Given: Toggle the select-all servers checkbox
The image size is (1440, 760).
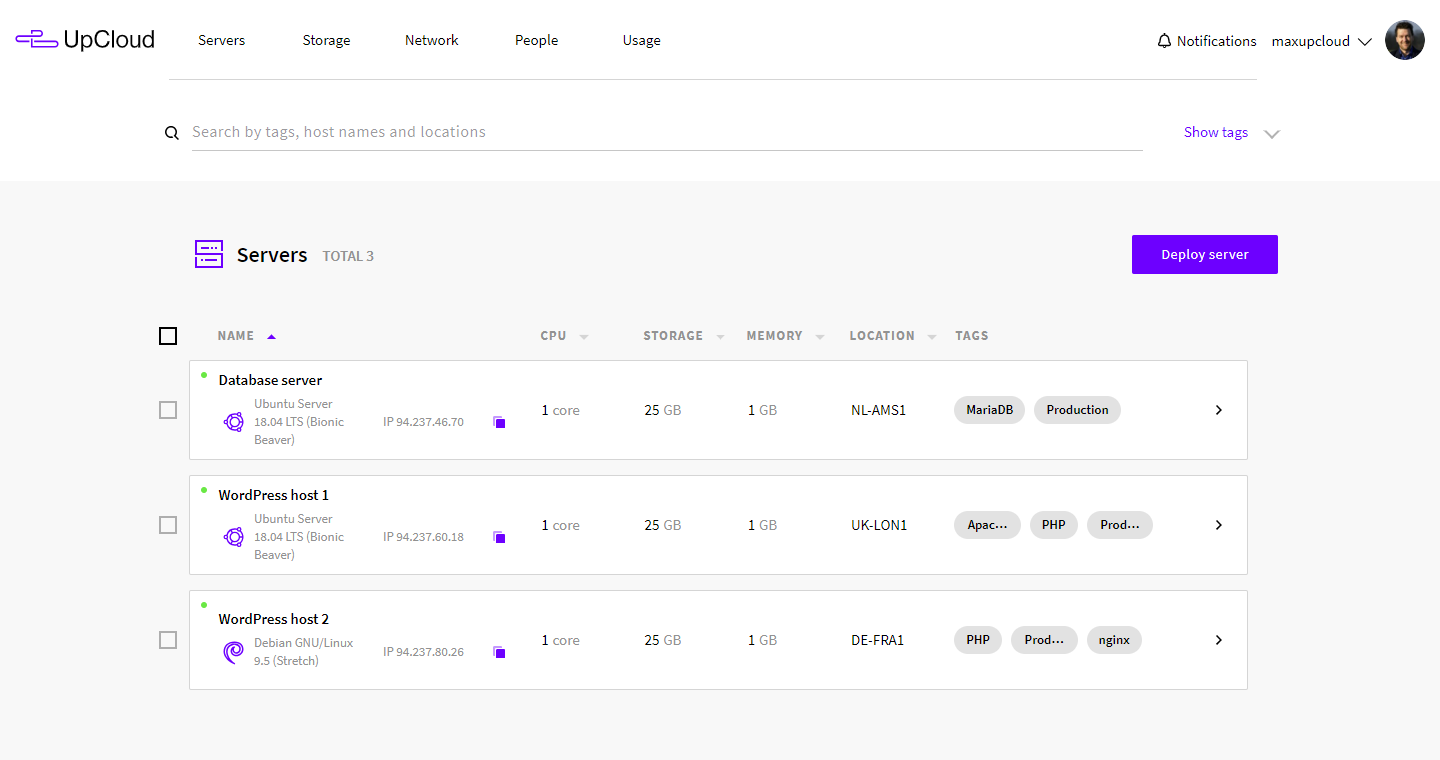Looking at the screenshot, I should click(168, 336).
